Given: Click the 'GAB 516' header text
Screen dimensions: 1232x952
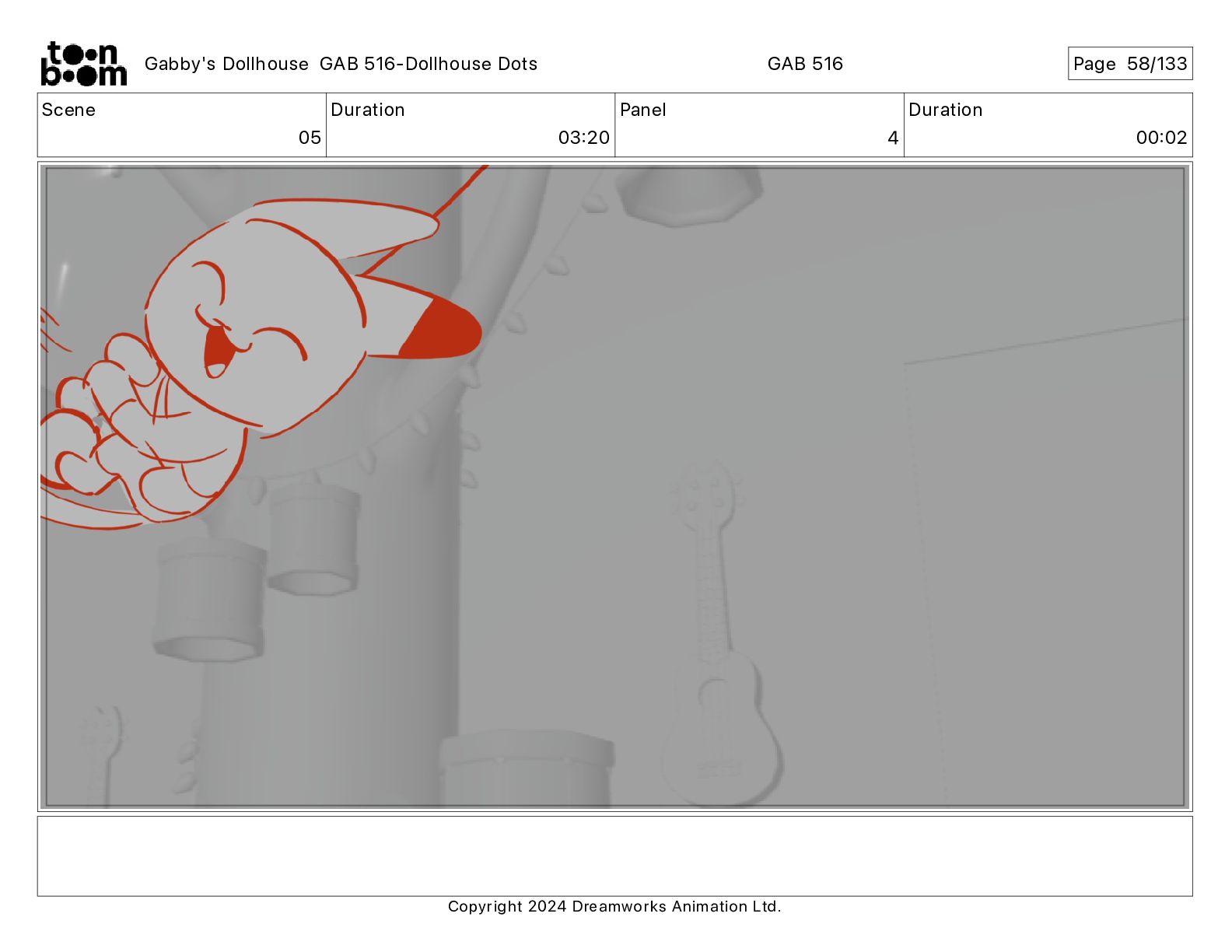Looking at the screenshot, I should [x=805, y=64].
